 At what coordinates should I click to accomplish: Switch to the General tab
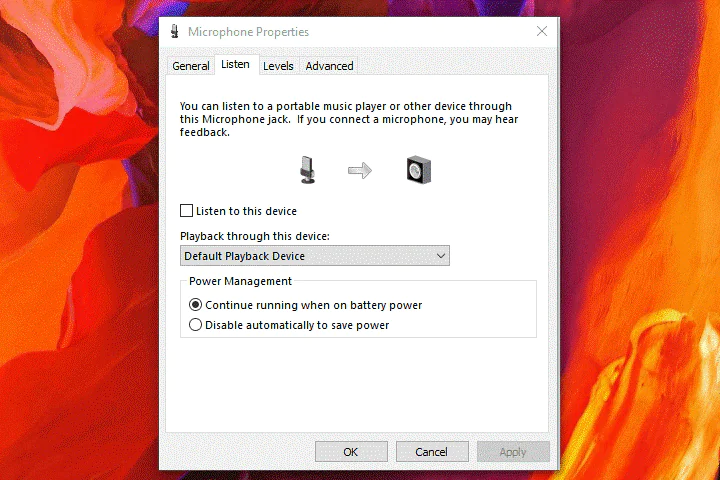(191, 66)
